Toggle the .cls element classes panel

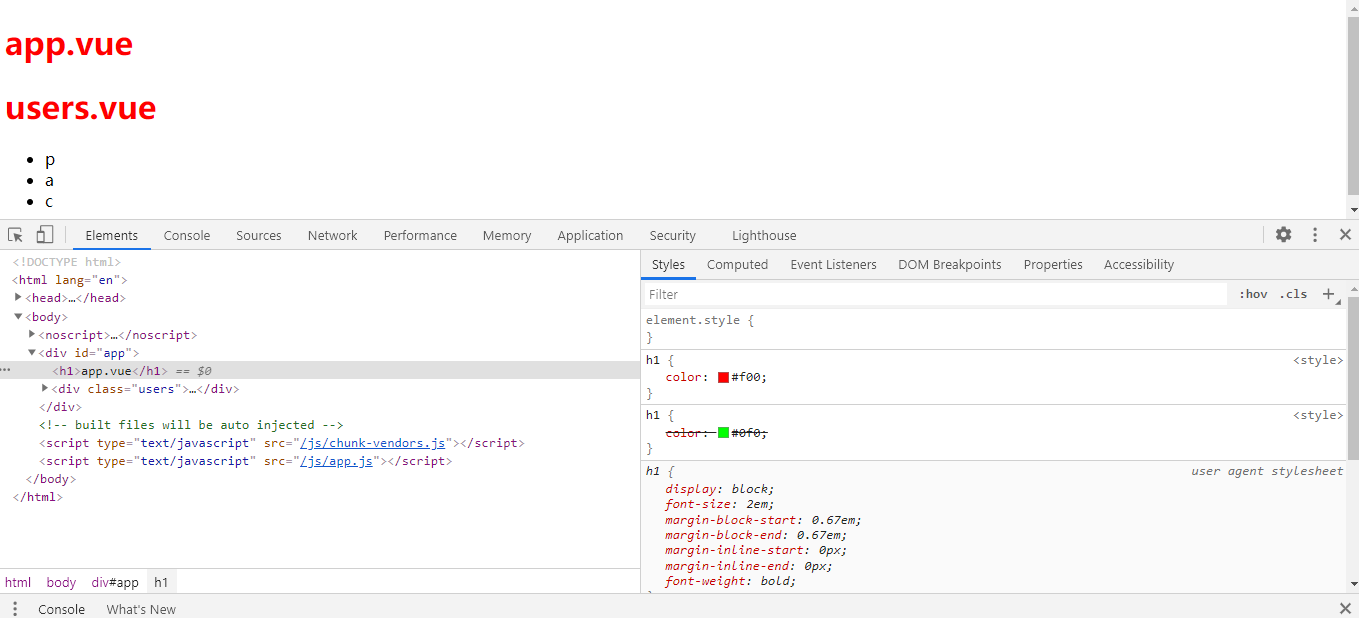coord(1293,294)
